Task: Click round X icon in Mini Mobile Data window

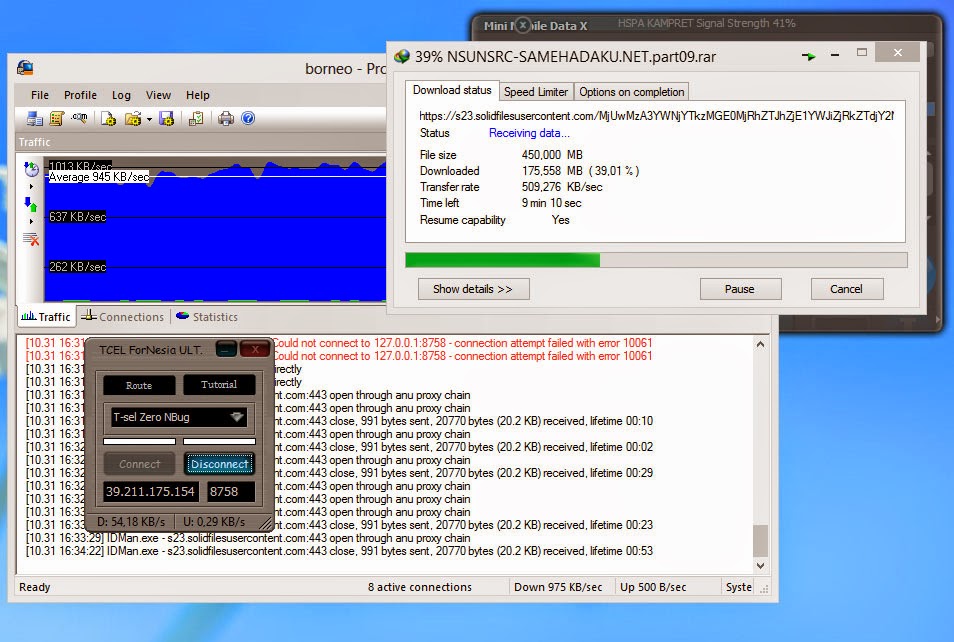Action: pos(522,26)
